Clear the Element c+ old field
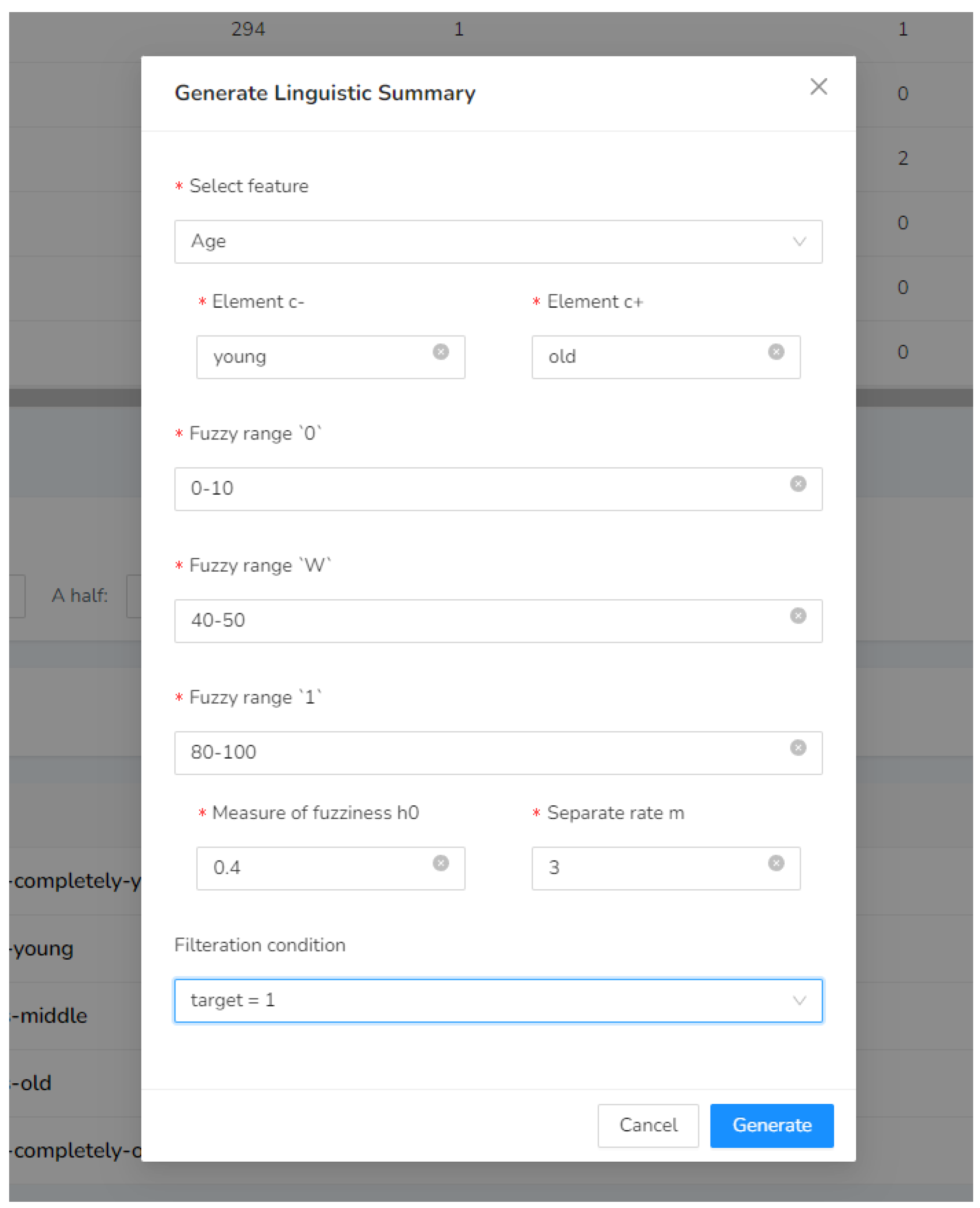 pos(776,352)
